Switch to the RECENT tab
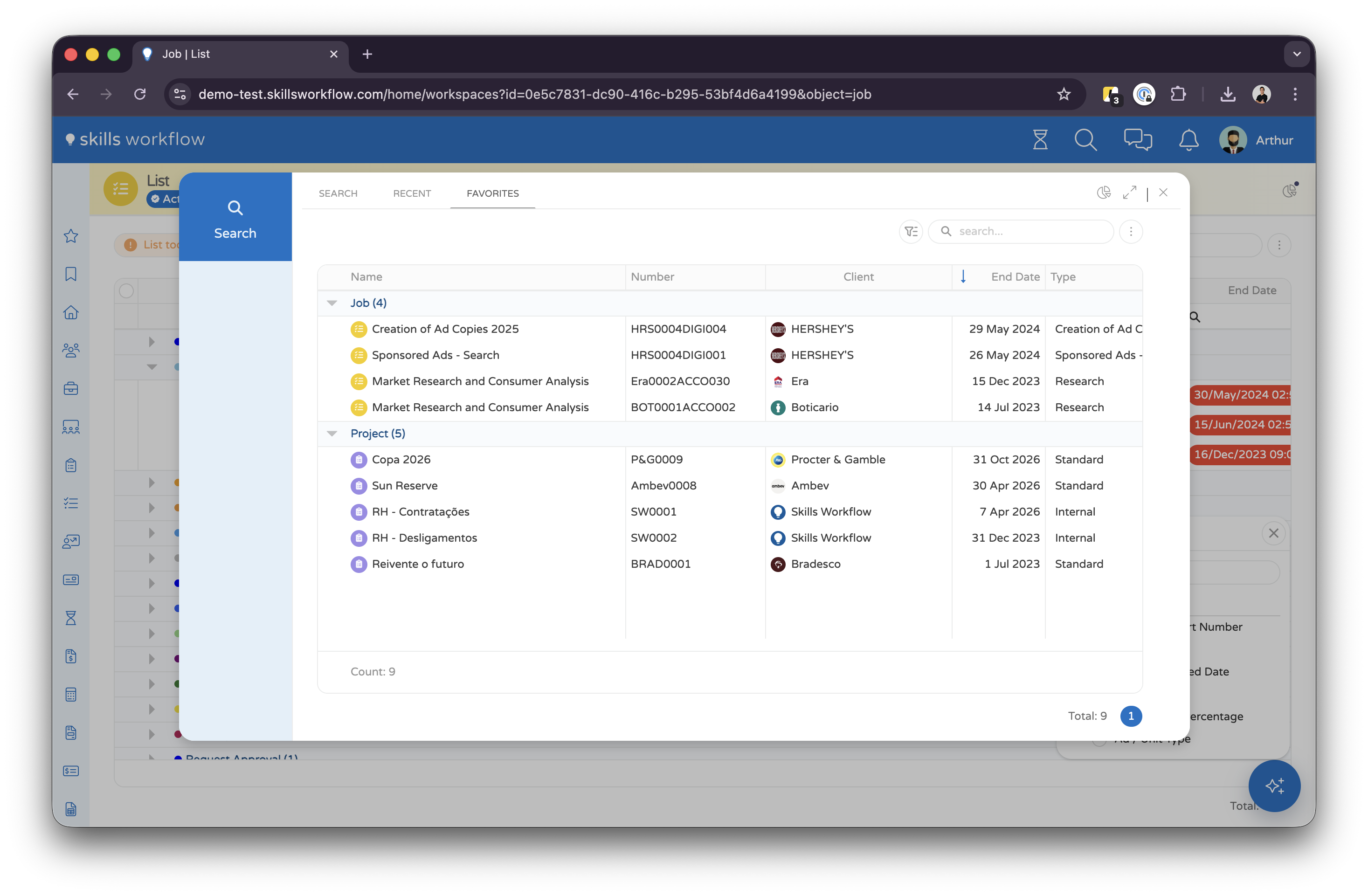The image size is (1368, 896). (x=412, y=193)
